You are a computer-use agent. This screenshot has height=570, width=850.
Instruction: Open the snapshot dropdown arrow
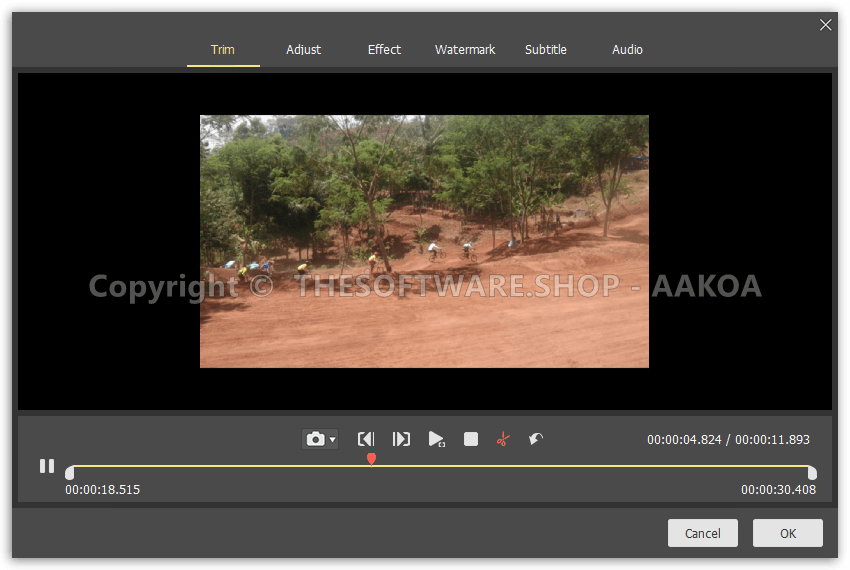pyautogui.click(x=332, y=439)
